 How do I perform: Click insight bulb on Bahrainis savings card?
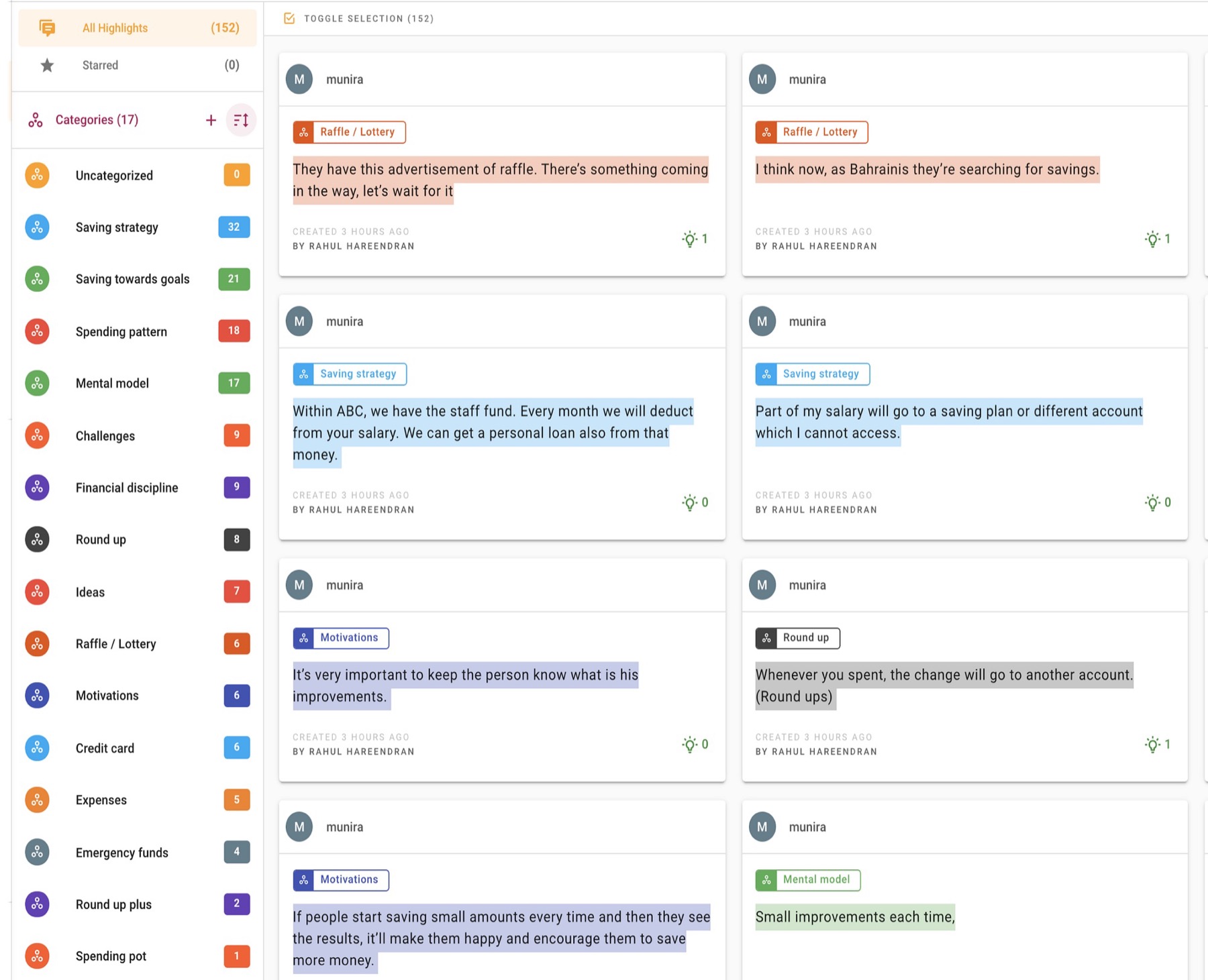tap(1152, 239)
